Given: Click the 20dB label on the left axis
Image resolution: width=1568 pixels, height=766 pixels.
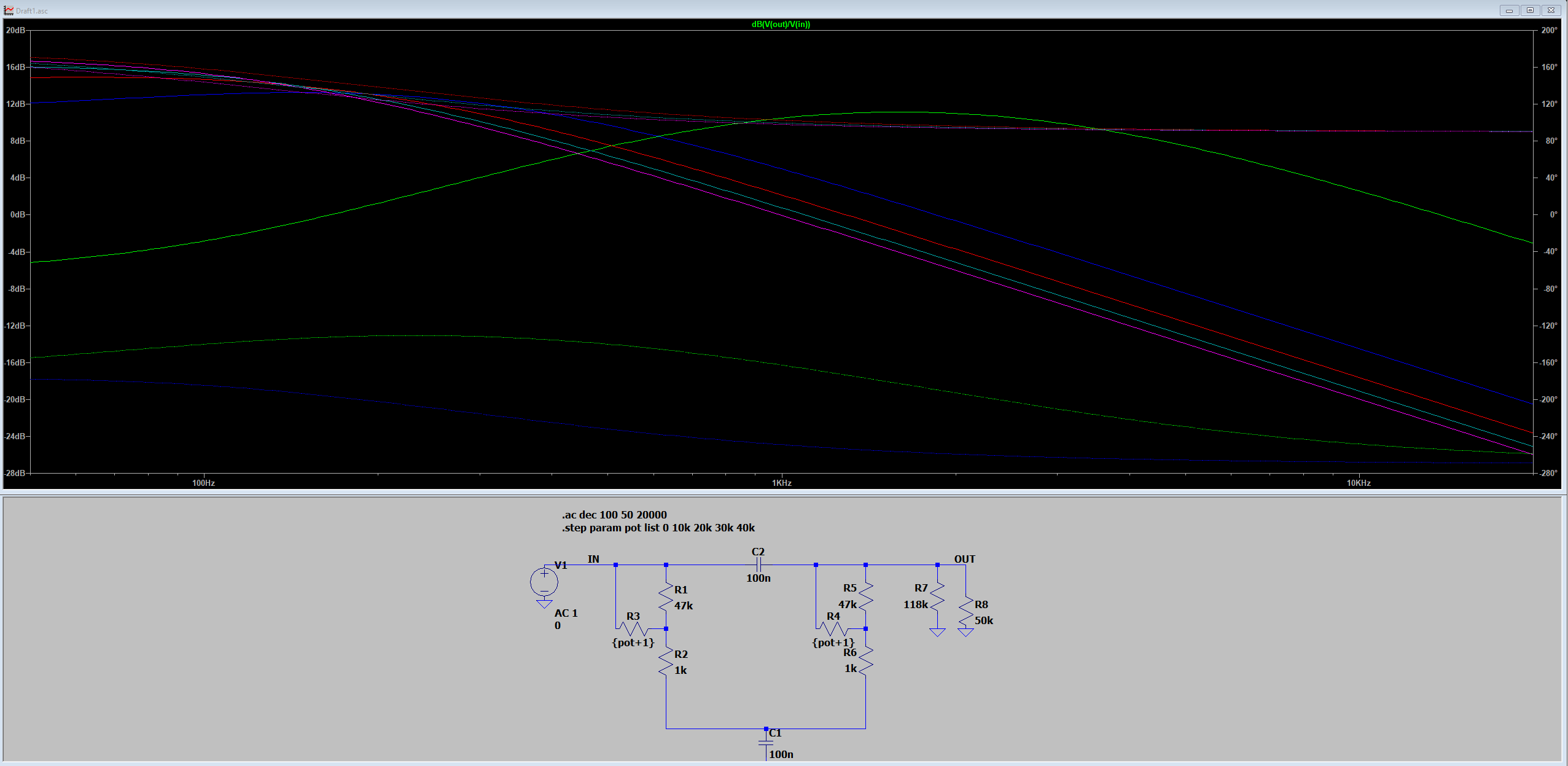Looking at the screenshot, I should point(15,30).
